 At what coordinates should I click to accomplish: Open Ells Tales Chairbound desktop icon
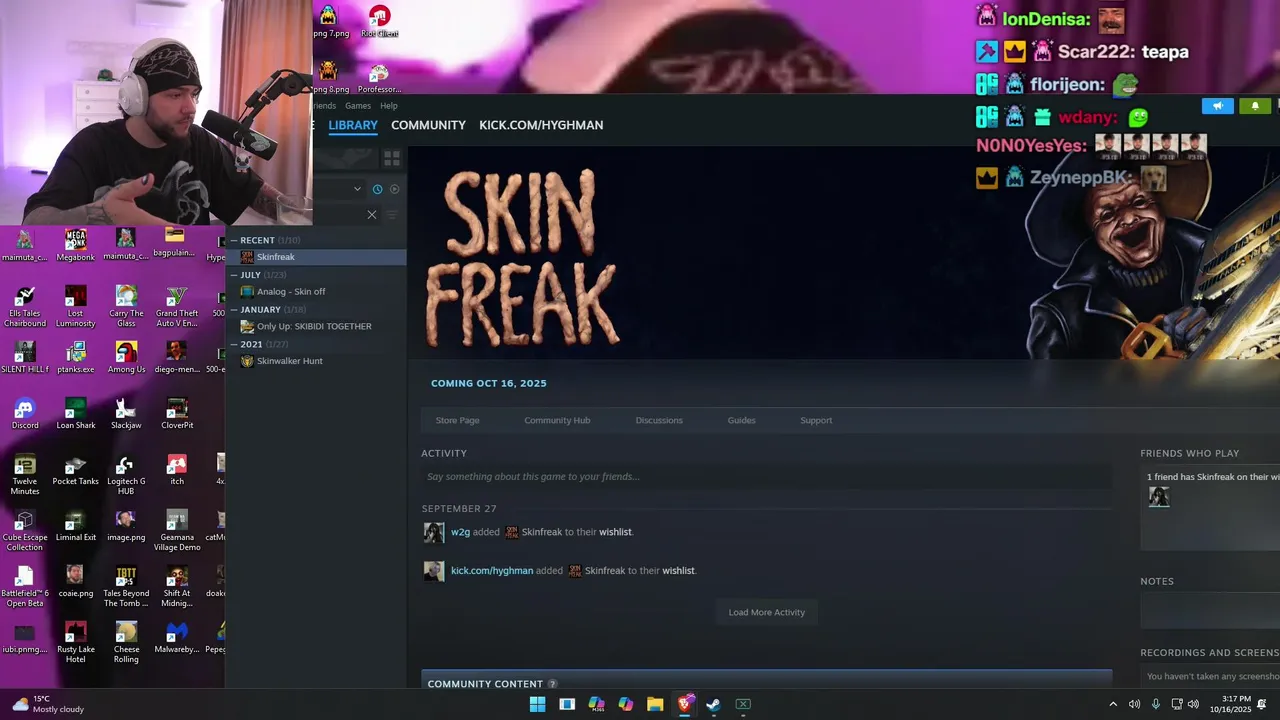click(x=25, y=306)
